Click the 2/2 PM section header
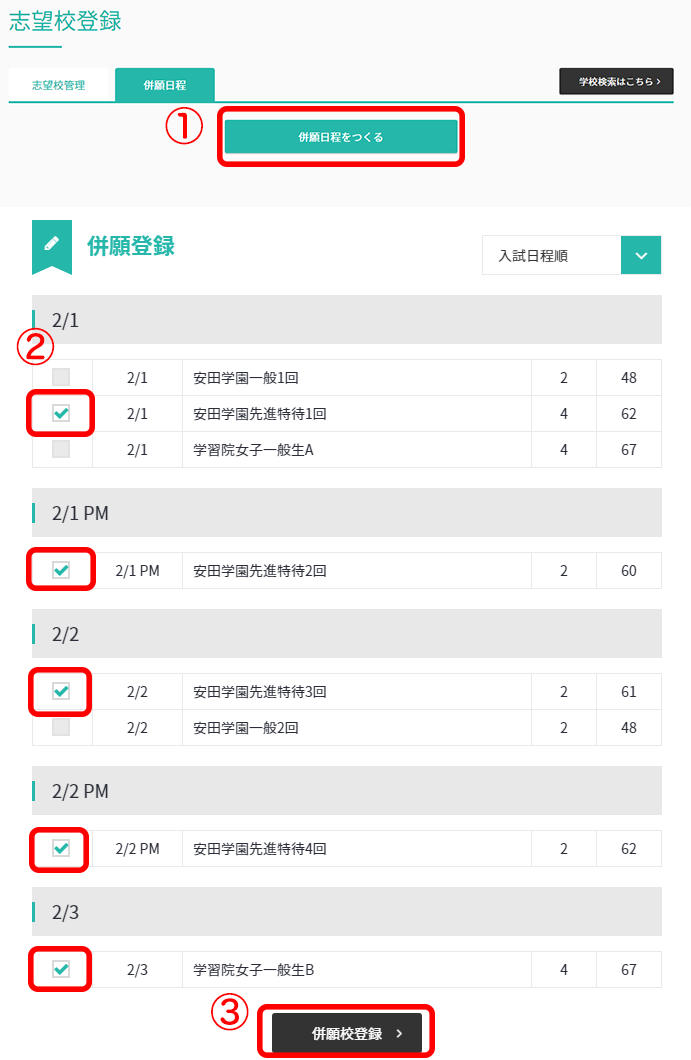Image resolution: width=691 pixels, height=1060 pixels. 346,791
